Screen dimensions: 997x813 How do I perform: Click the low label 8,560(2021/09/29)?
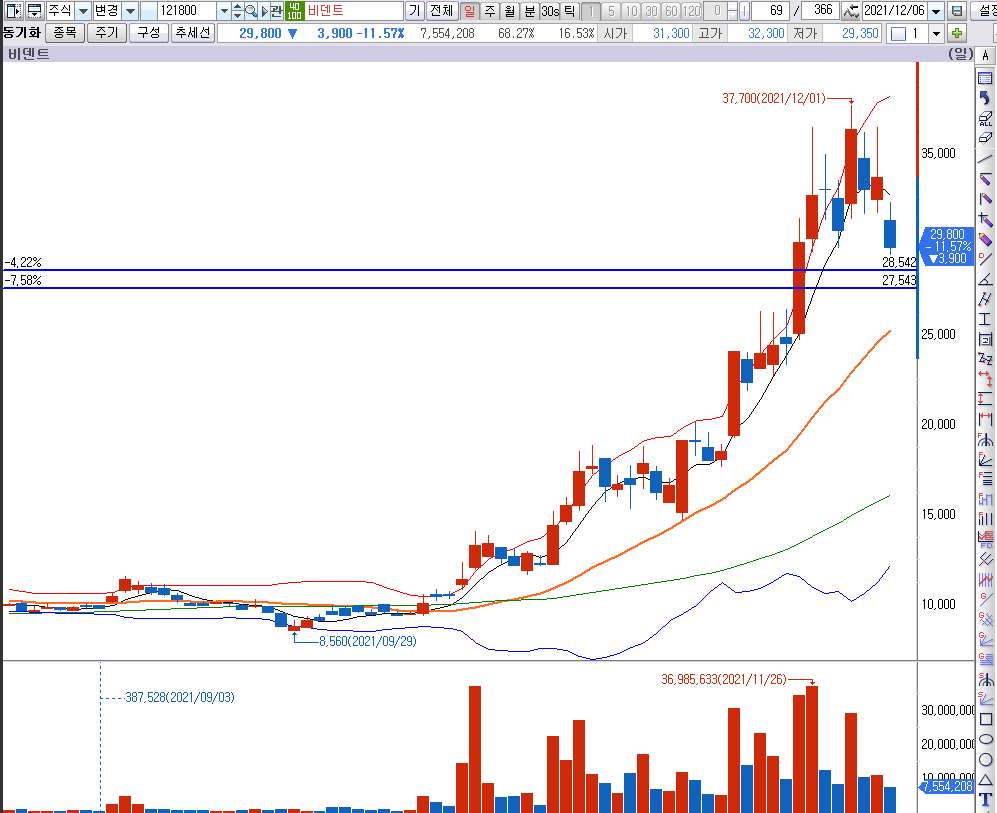point(368,641)
